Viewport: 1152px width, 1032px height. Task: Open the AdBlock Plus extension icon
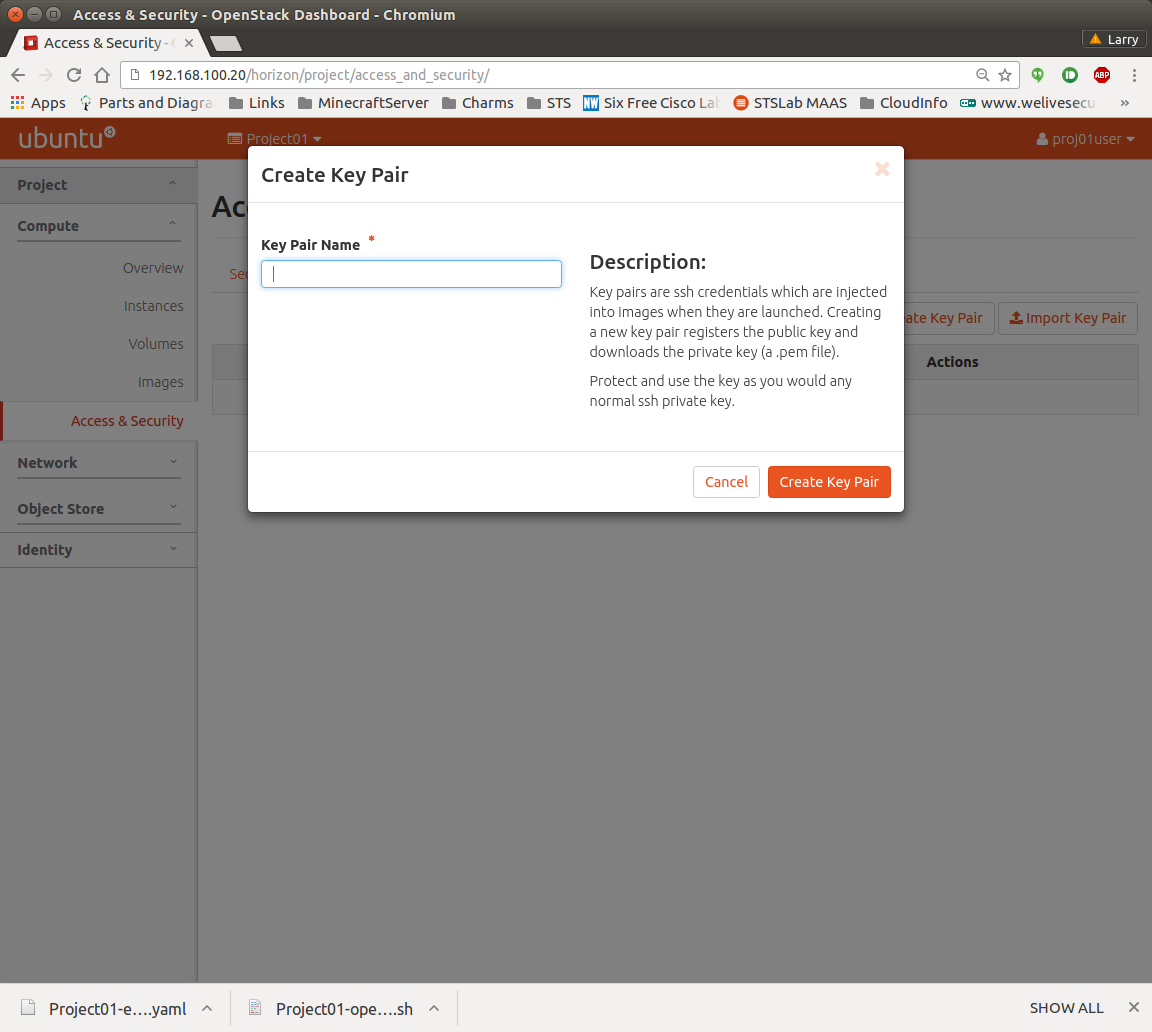point(1101,75)
